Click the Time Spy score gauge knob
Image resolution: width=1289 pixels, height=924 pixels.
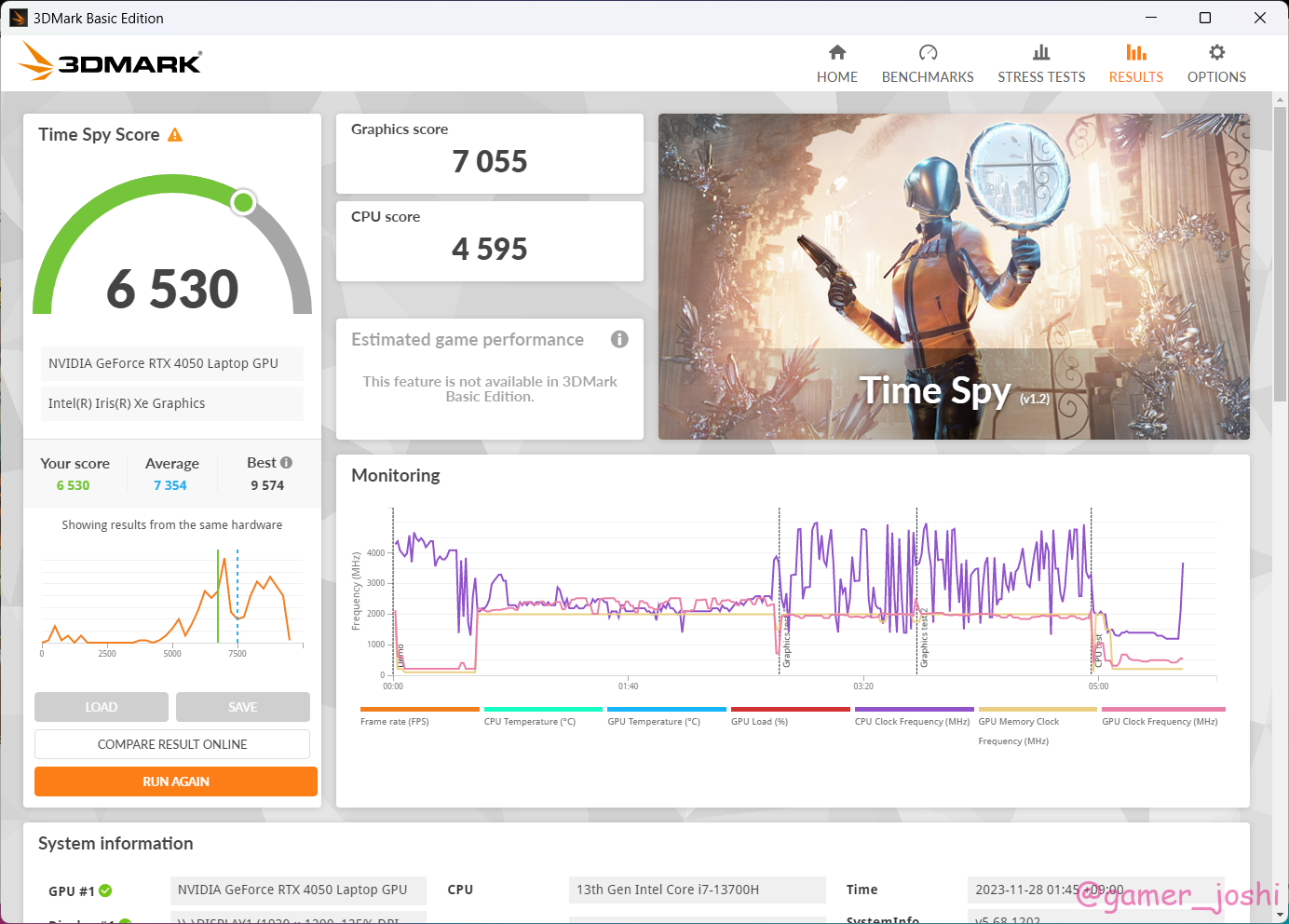tap(243, 202)
